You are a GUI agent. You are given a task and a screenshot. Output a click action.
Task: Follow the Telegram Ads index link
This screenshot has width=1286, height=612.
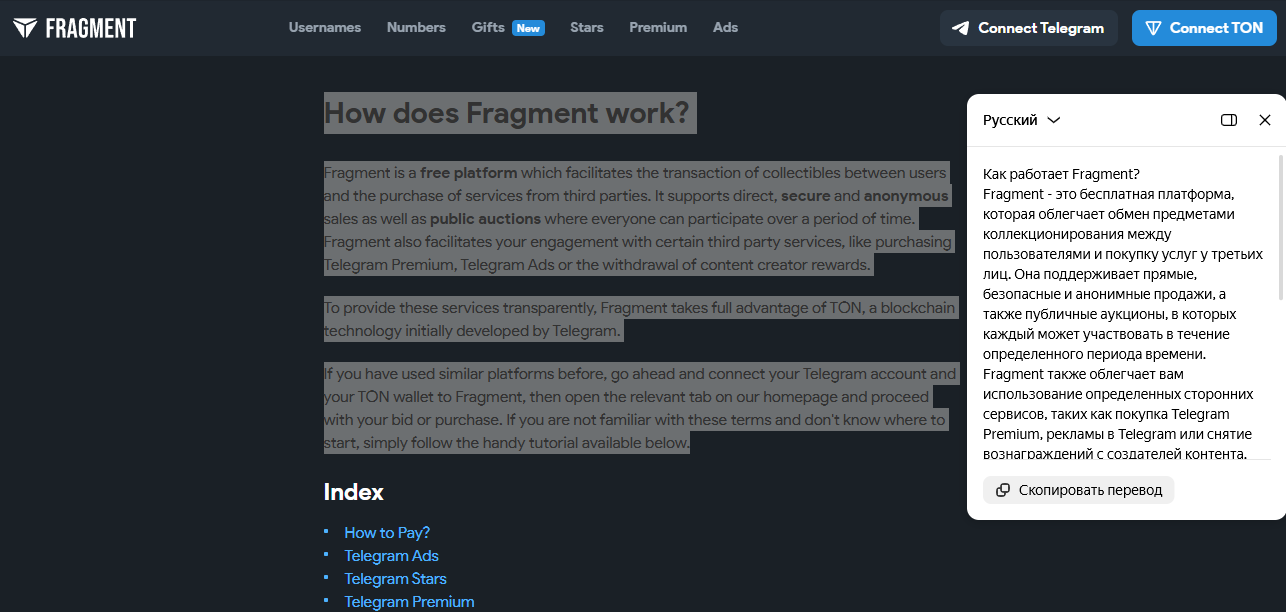click(391, 556)
